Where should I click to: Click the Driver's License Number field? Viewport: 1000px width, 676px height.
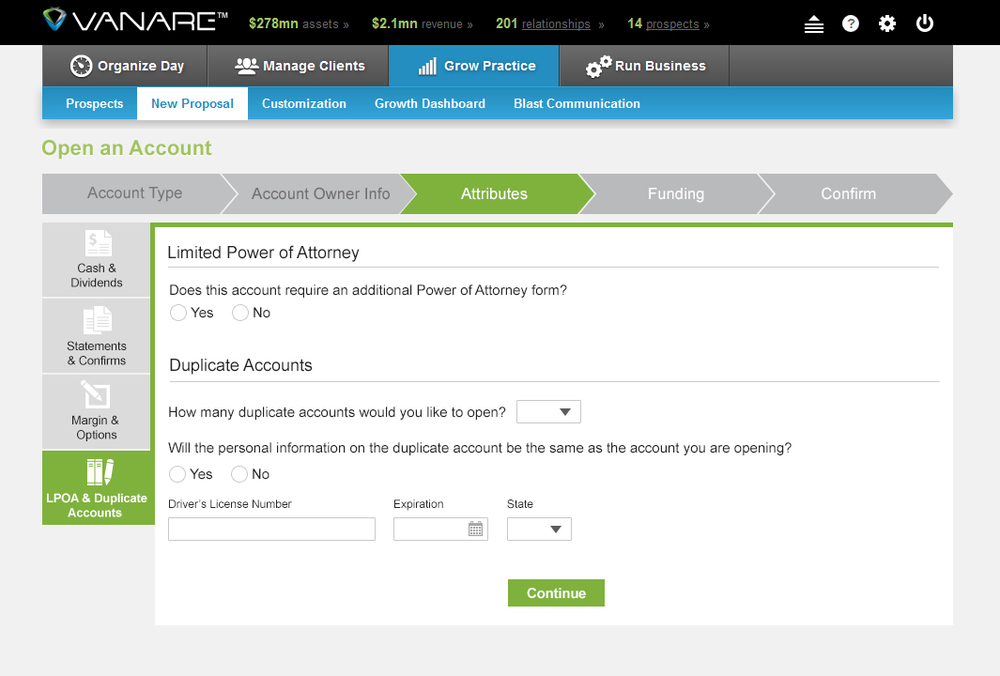[271, 528]
